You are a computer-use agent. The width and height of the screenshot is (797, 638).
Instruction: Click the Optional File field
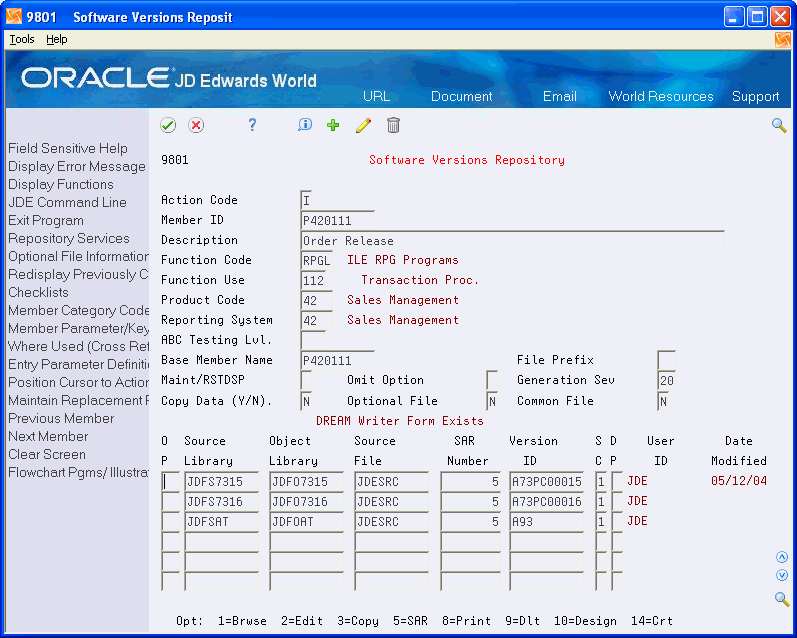[x=492, y=402]
